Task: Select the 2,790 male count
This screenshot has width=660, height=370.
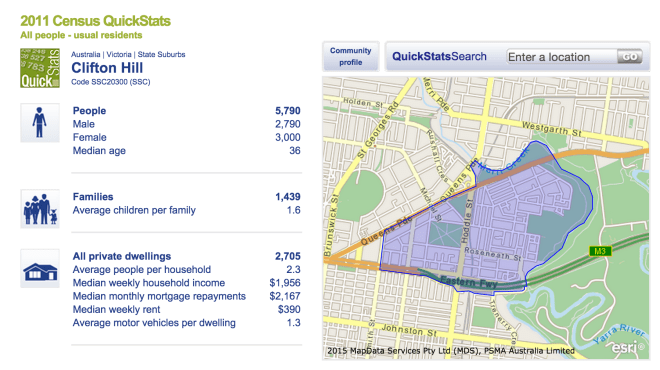Action: [288, 124]
